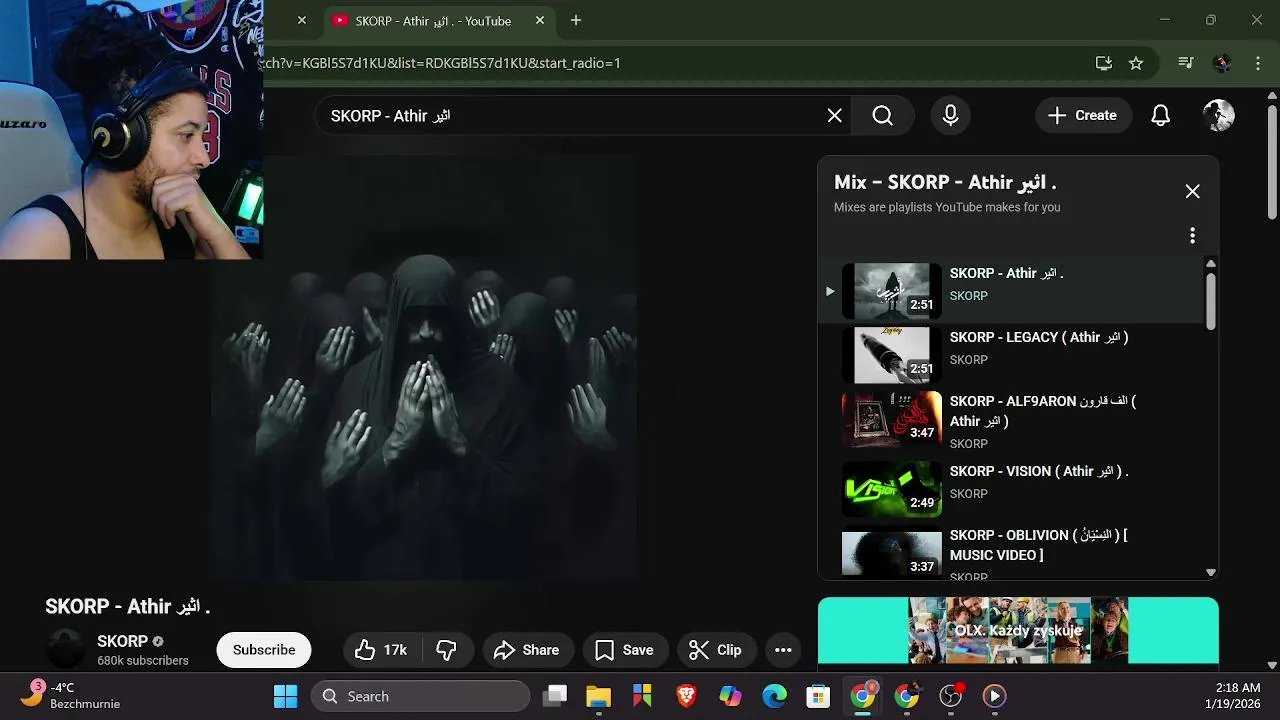
Task: Subscribe to the SKORP channel
Action: point(264,650)
